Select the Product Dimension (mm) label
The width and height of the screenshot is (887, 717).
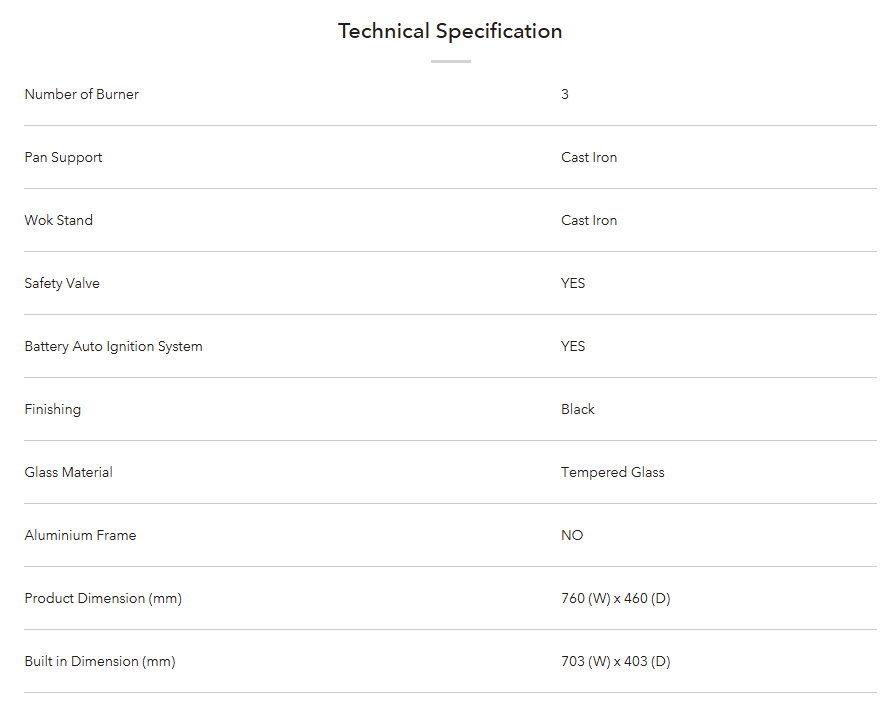(x=103, y=598)
